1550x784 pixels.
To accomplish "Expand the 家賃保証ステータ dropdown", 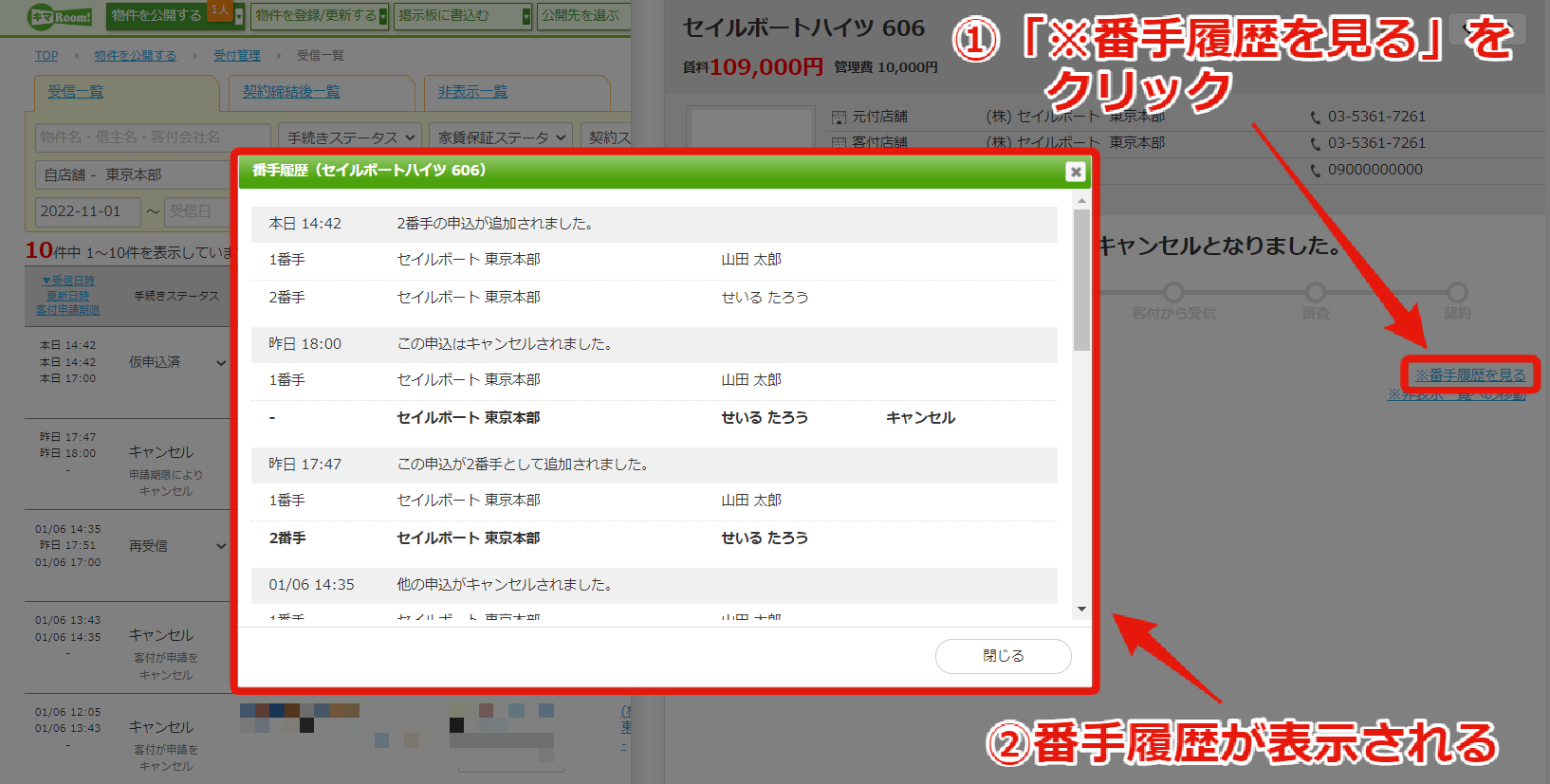I will (501, 137).
